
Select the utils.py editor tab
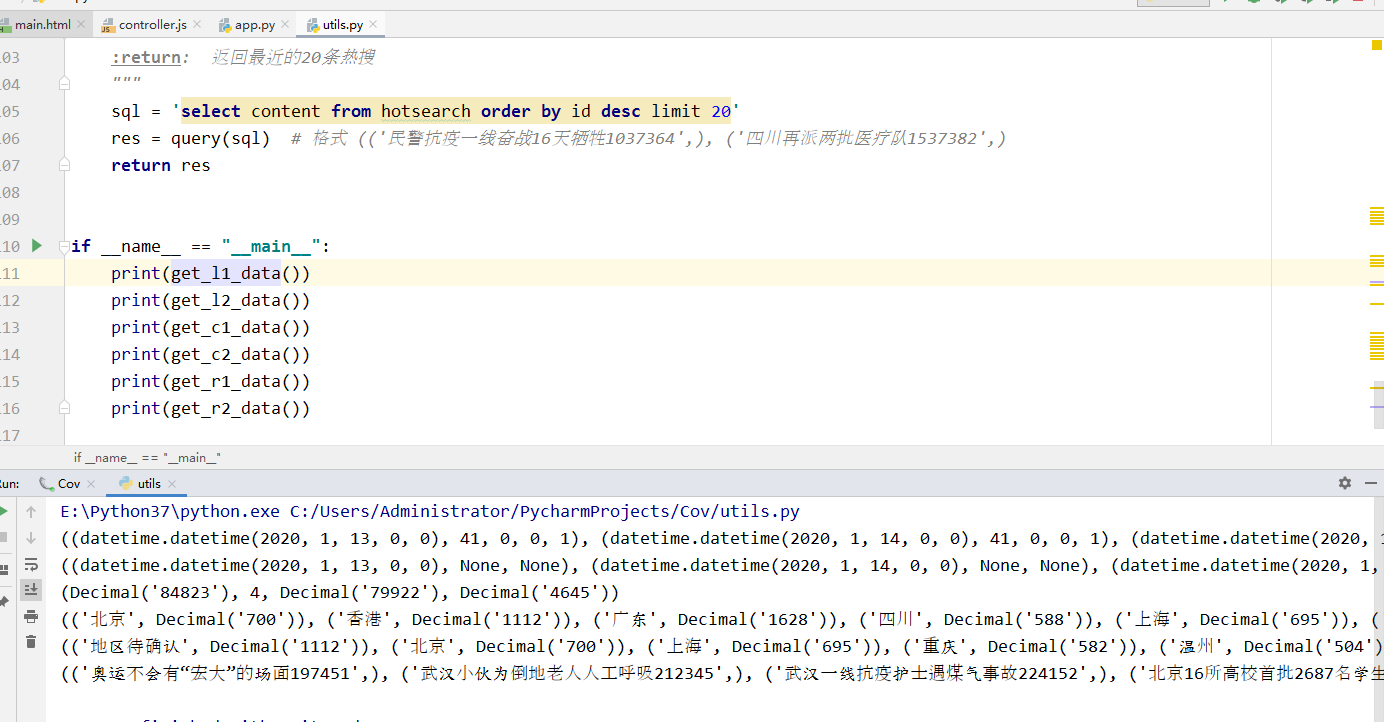pos(342,24)
